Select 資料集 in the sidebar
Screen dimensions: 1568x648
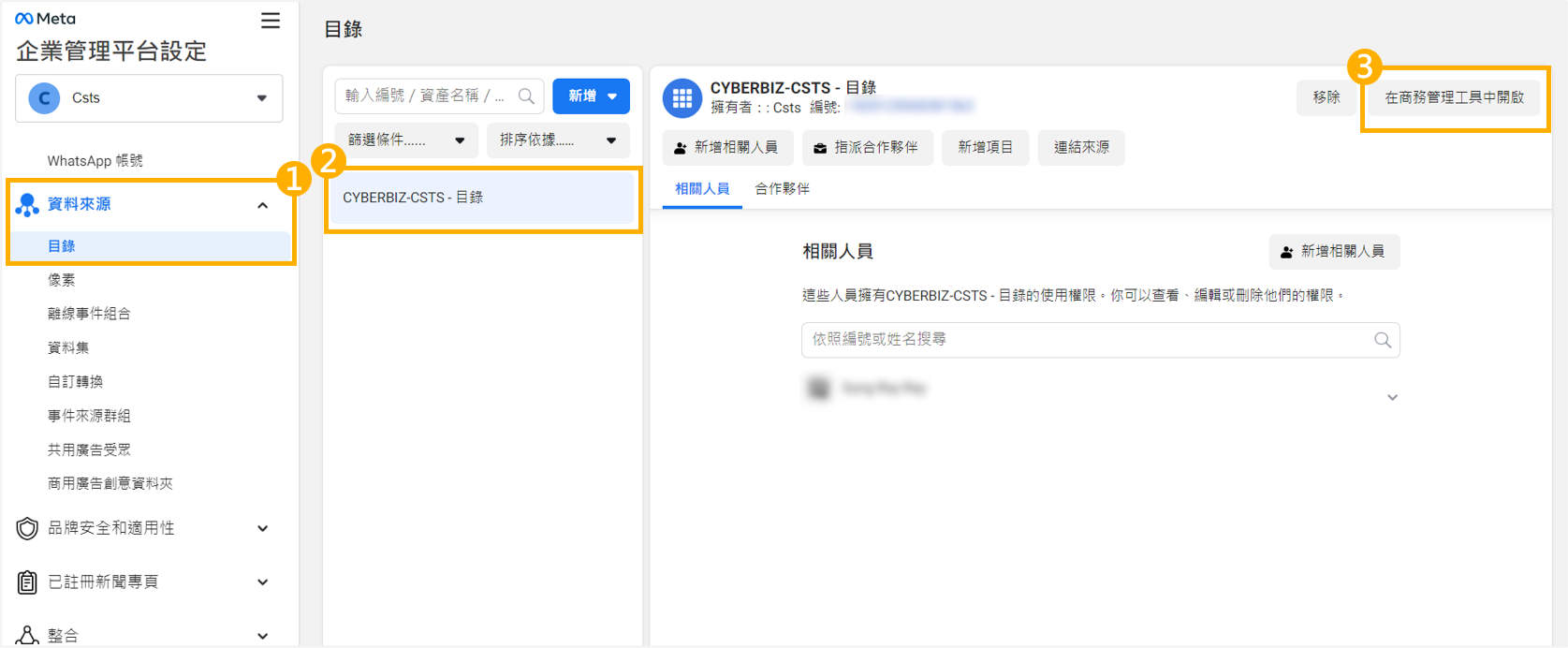(68, 347)
